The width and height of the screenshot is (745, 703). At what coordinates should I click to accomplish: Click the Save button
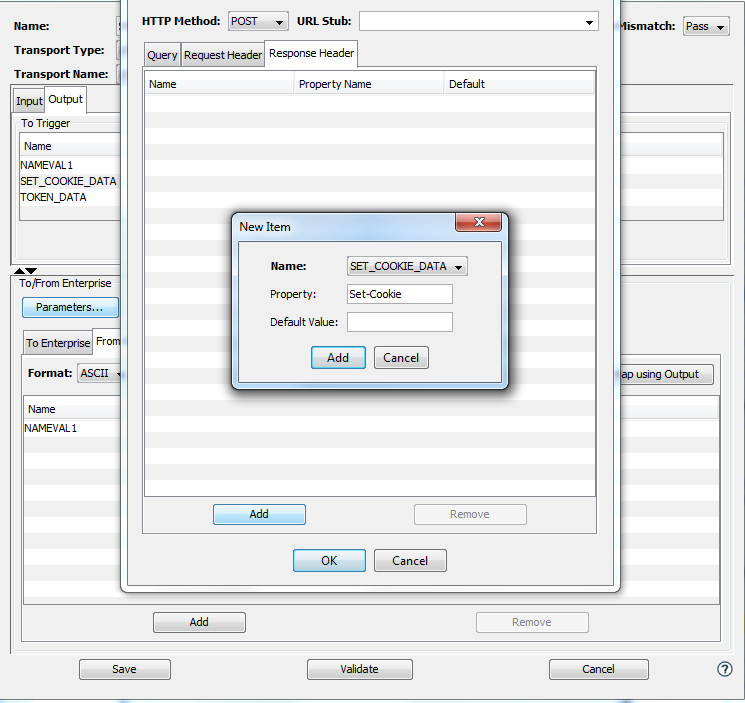click(x=124, y=669)
